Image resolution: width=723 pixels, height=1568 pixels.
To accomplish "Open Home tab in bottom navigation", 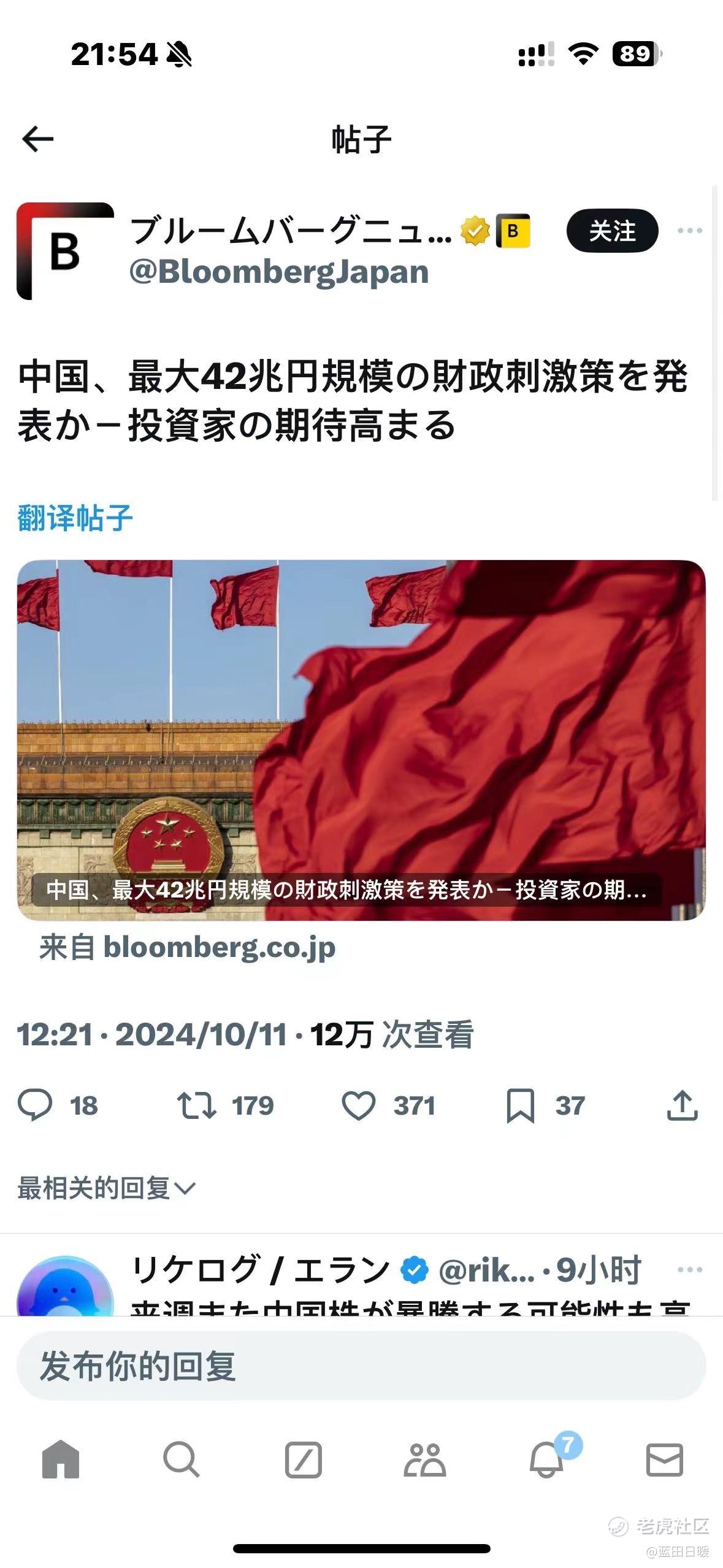I will point(61,1459).
